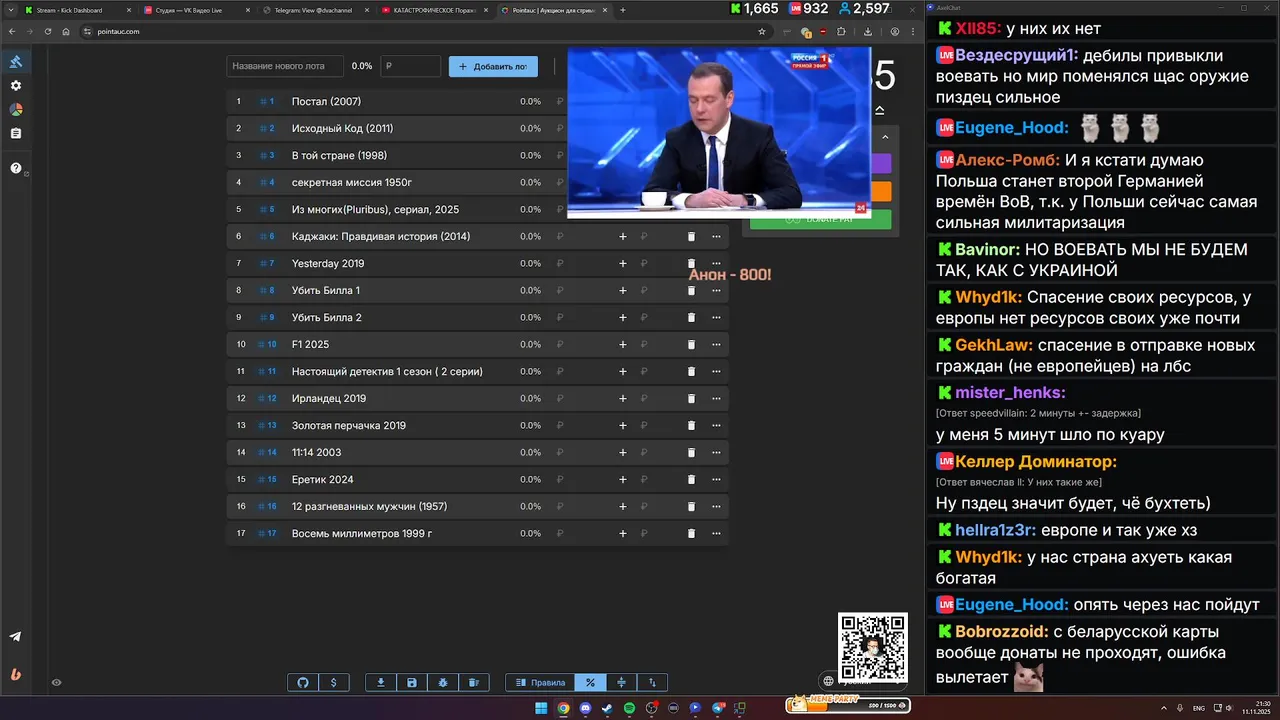This screenshot has width=1280, height=720.
Task: Open the wheel chart icon in sidebar
Action: (16, 110)
